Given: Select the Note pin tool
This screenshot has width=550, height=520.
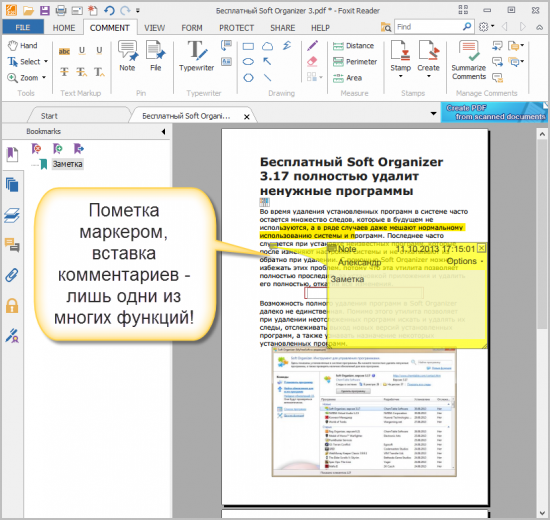Looking at the screenshot, I should (x=128, y=56).
